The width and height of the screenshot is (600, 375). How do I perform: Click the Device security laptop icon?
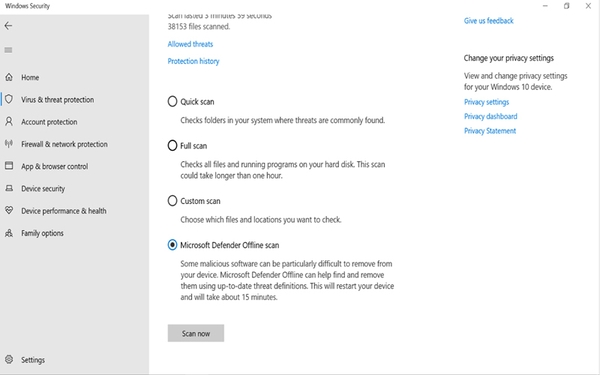(x=9, y=188)
